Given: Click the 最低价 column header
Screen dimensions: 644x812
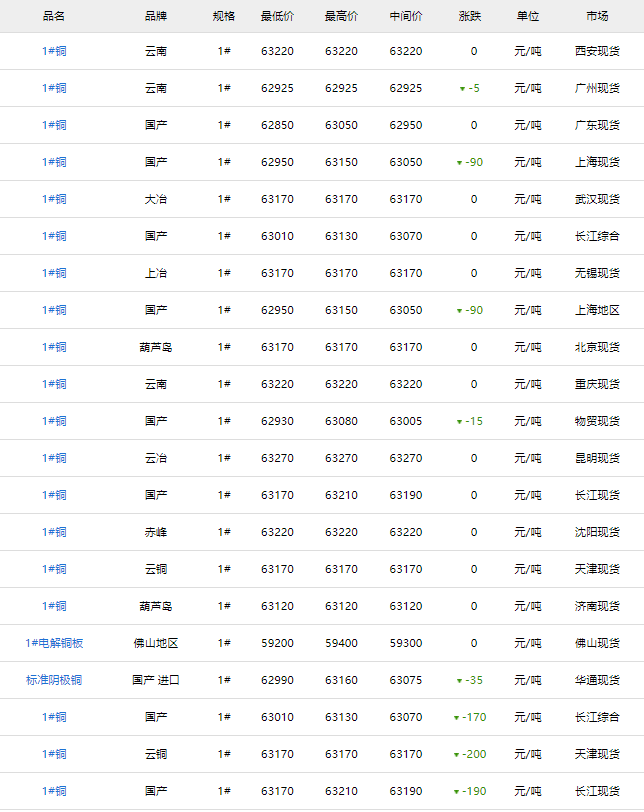Looking at the screenshot, I should click(x=277, y=17).
